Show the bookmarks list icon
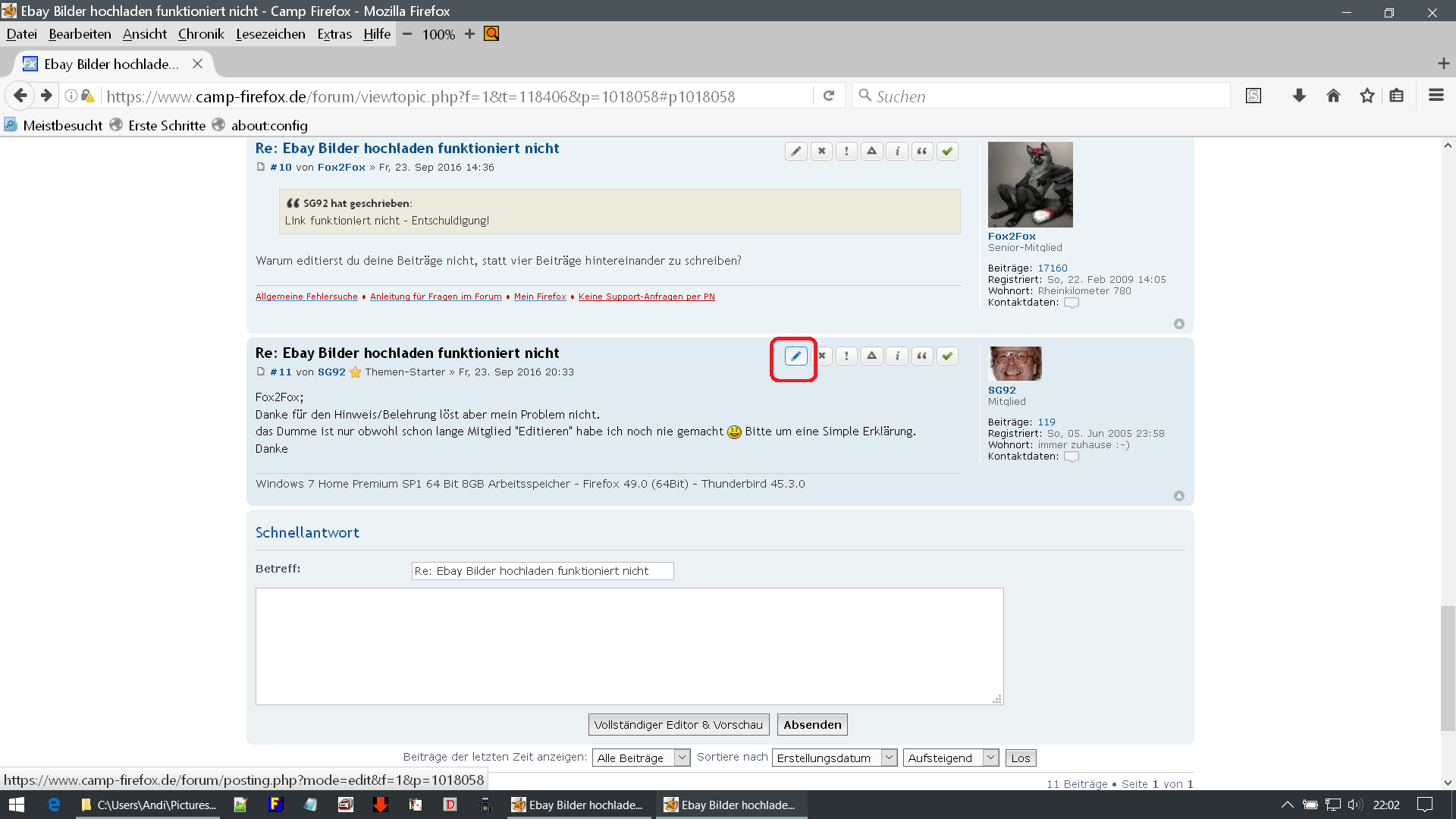This screenshot has height=819, width=1456. click(x=1397, y=96)
